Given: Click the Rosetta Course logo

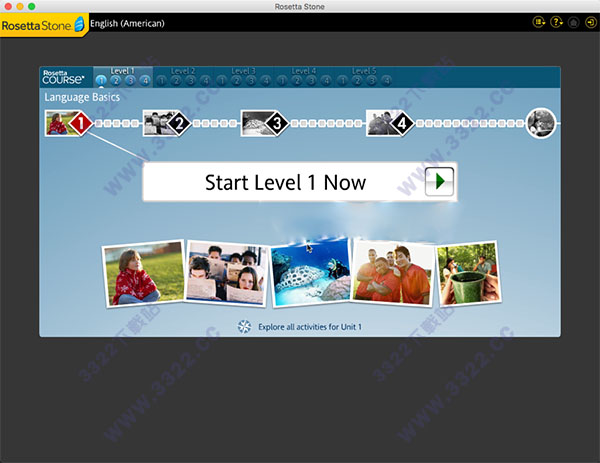Looking at the screenshot, I should pos(63,77).
